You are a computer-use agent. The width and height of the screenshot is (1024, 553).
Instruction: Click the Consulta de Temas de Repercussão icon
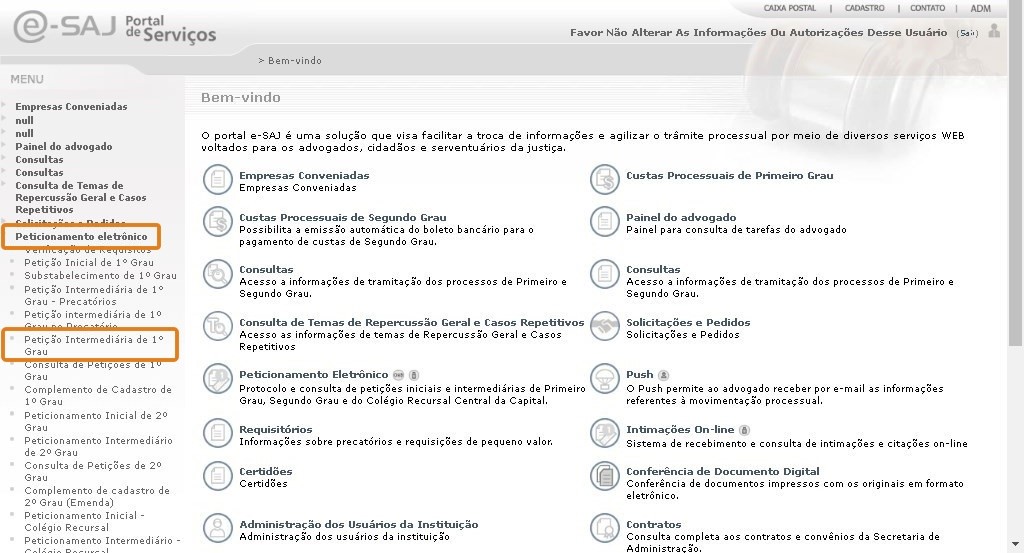217,326
